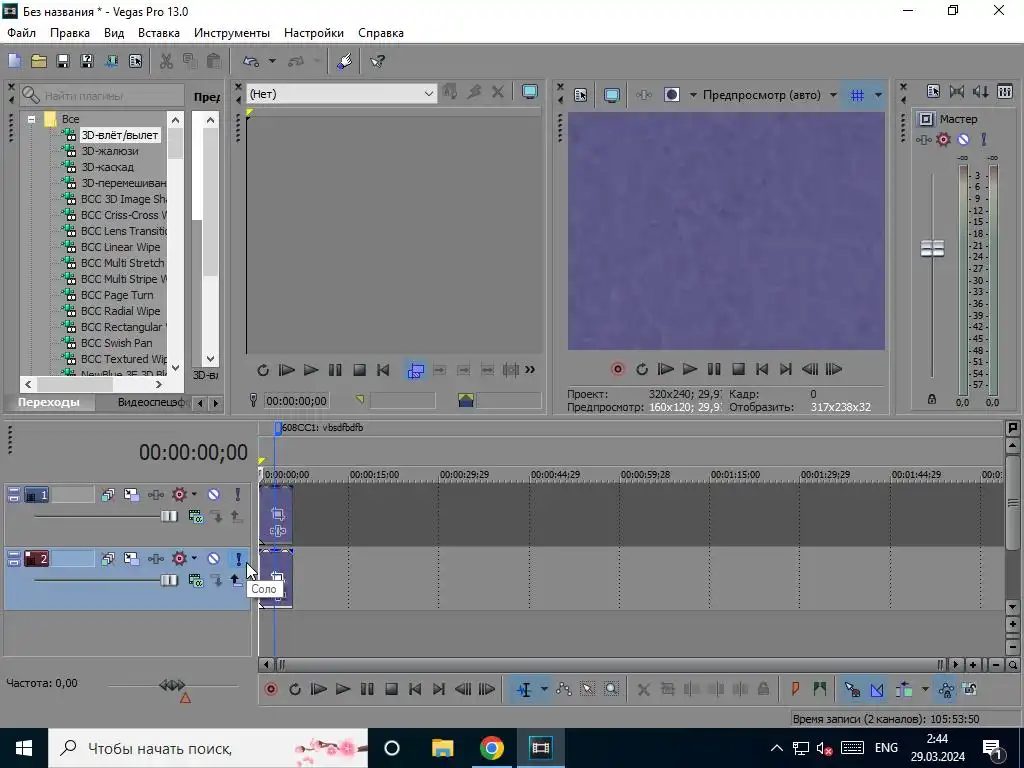Open Event Pan/Crop on track 1 clip
1024x768 pixels.
pos(278,514)
